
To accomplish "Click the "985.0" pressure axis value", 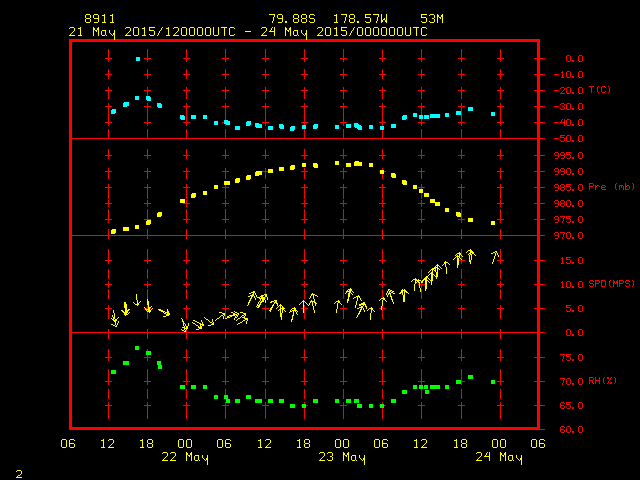I will 569,188.
